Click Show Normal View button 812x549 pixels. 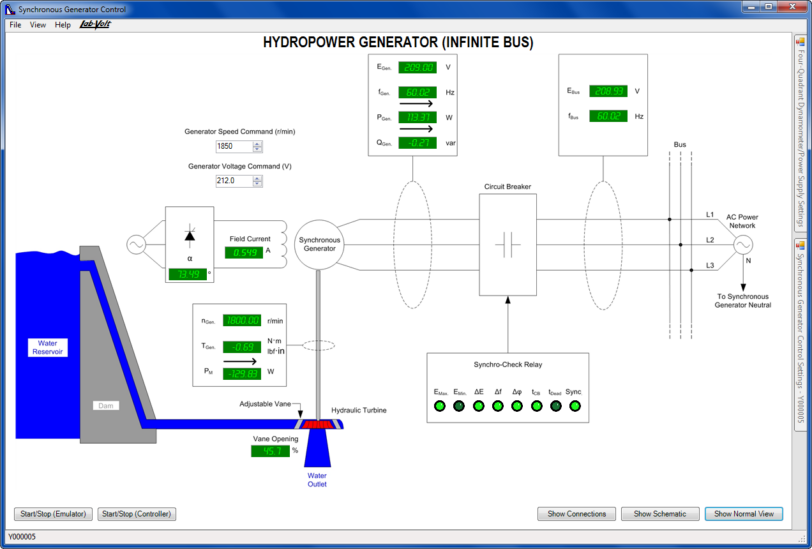pyautogui.click(x=744, y=514)
